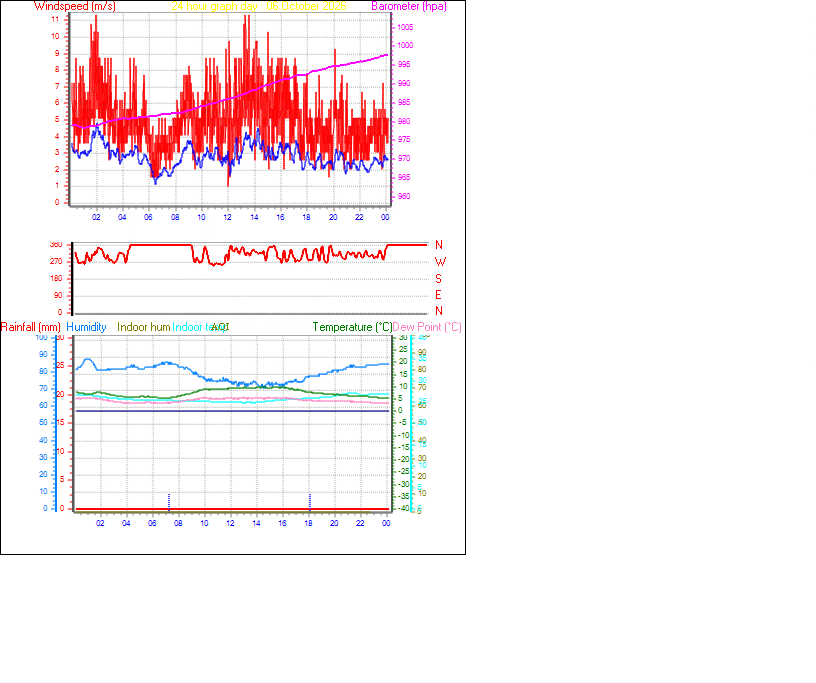Click the blue dotted marker near hour 18
Viewport: 816px width, 683px height.
point(310,501)
